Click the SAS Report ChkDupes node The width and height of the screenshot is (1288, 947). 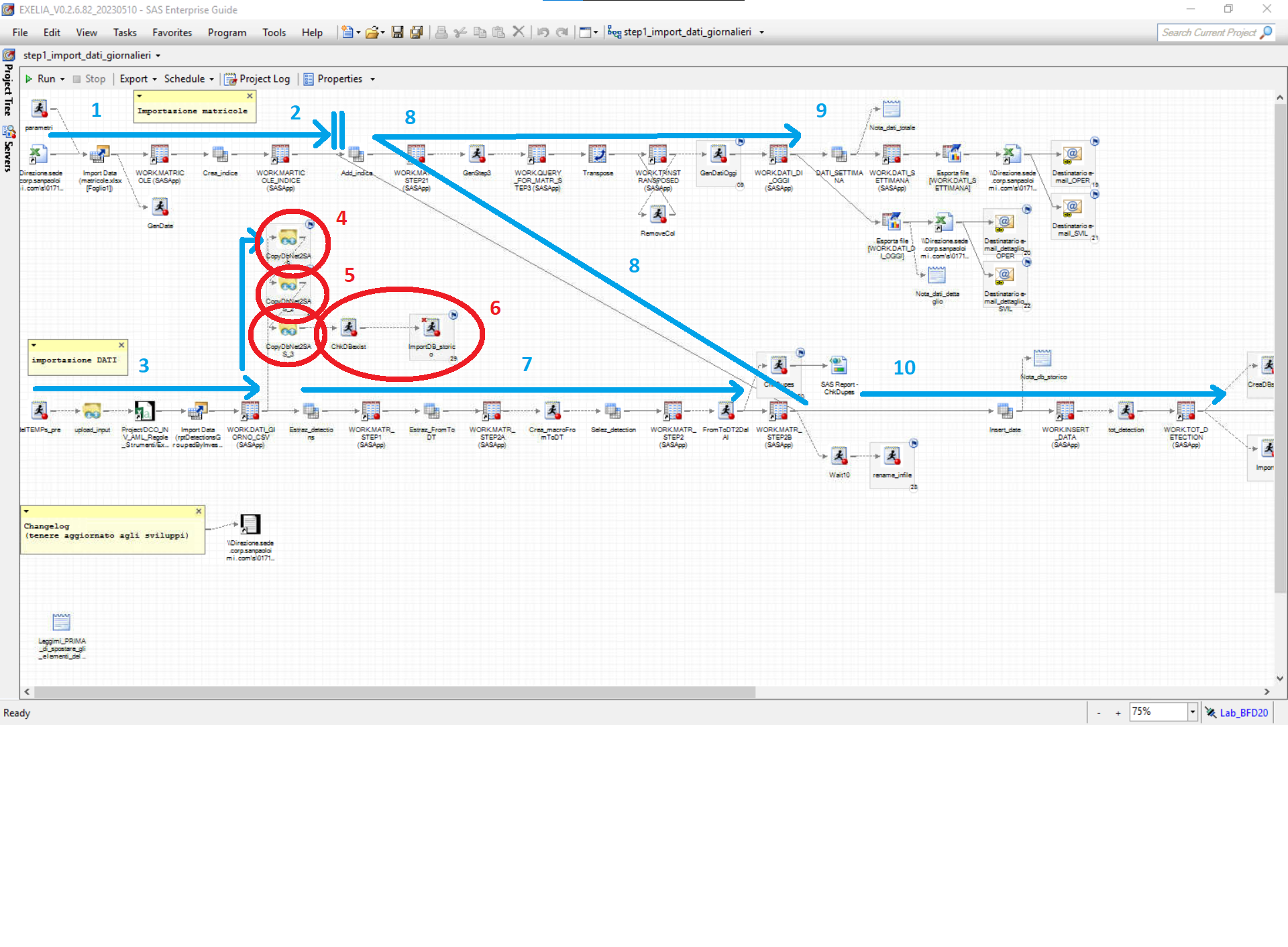coord(839,366)
